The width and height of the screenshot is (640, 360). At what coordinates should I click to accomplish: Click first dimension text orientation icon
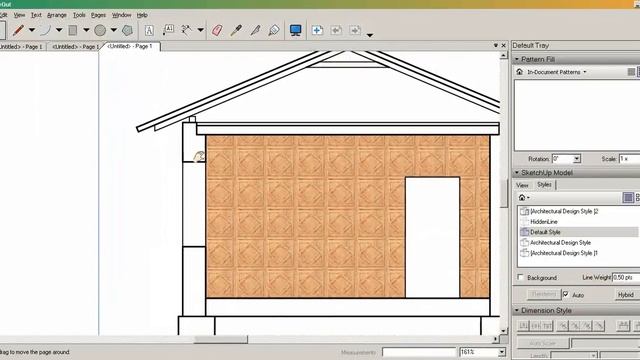coord(563,326)
